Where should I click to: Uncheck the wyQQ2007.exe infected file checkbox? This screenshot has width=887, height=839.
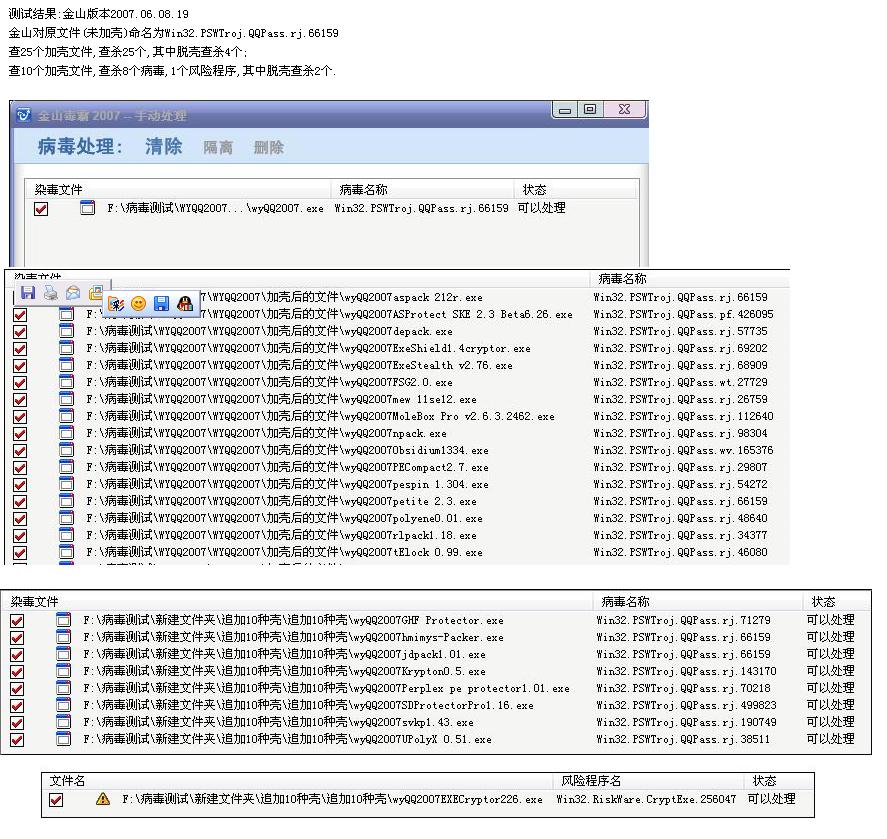[x=41, y=209]
